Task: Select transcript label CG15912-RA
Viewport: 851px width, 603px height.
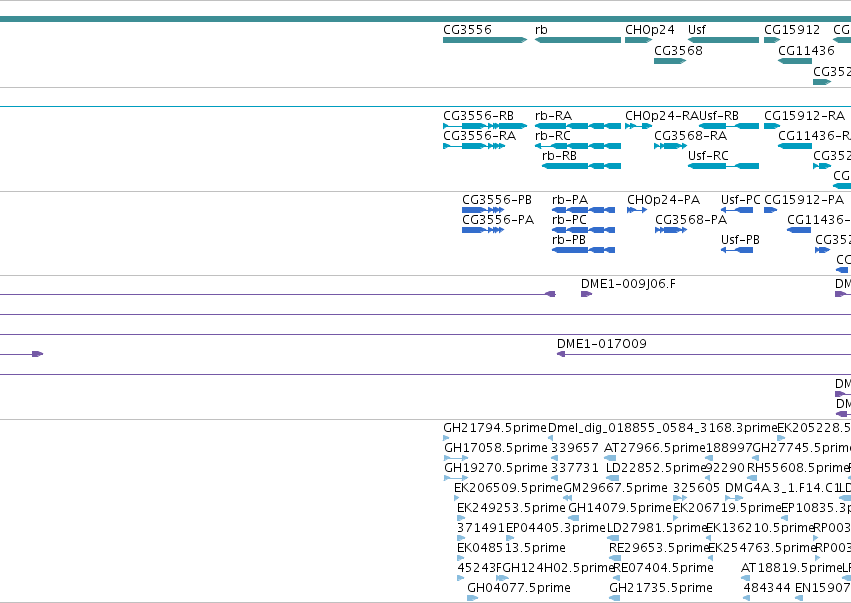Action: [x=804, y=116]
